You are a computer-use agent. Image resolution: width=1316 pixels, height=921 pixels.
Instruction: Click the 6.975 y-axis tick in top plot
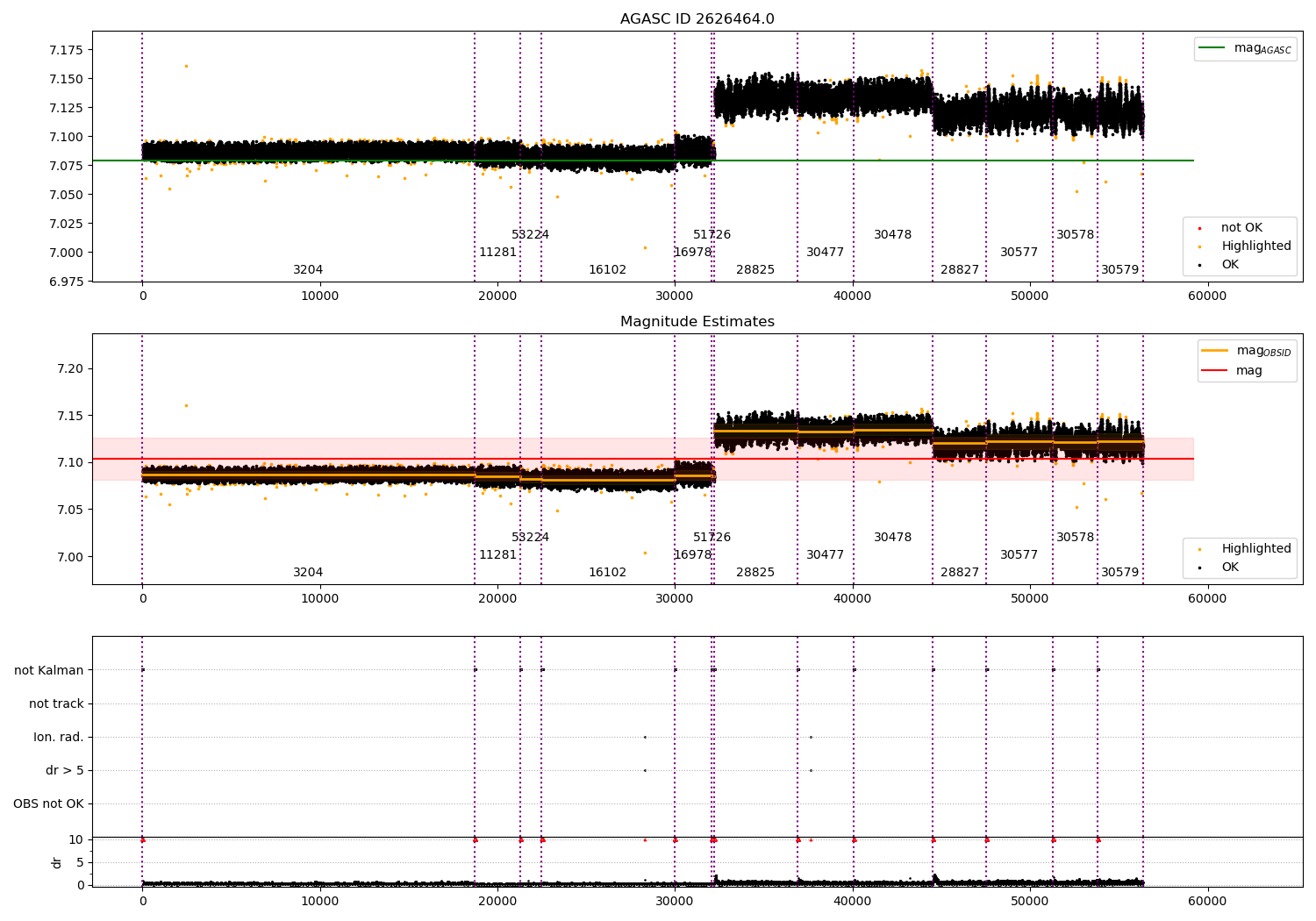66,282
